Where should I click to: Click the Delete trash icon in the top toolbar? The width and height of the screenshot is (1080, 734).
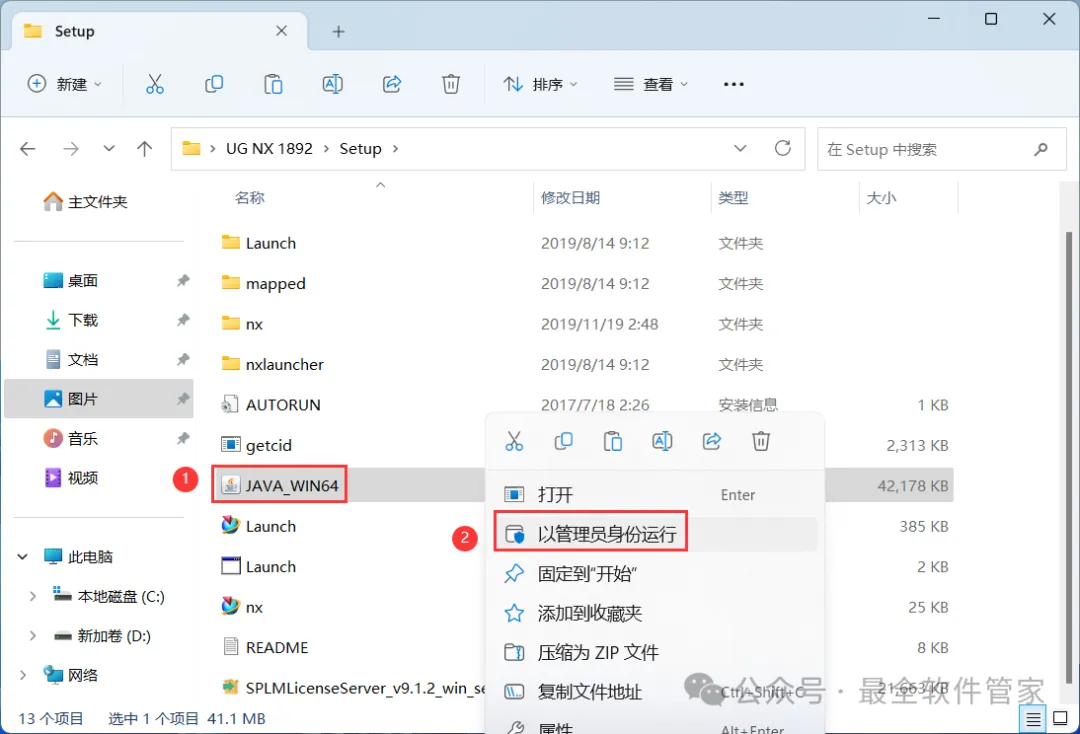[x=451, y=84]
